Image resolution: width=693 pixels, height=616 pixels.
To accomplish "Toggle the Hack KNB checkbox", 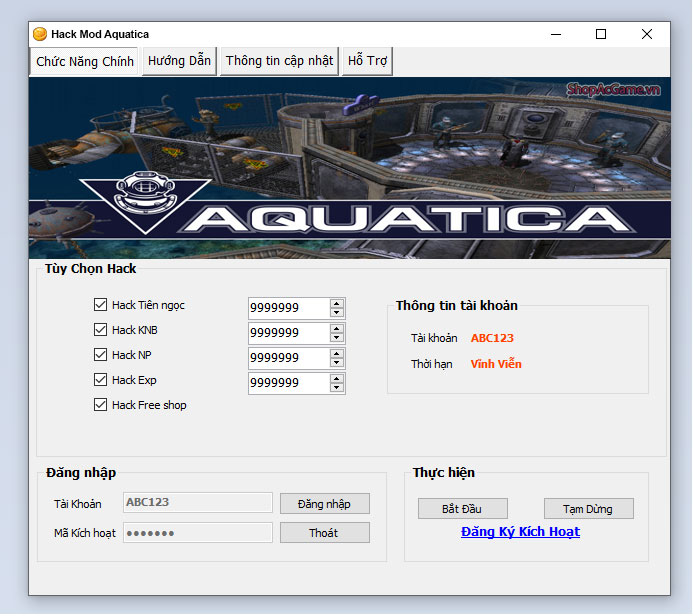I will point(100,330).
